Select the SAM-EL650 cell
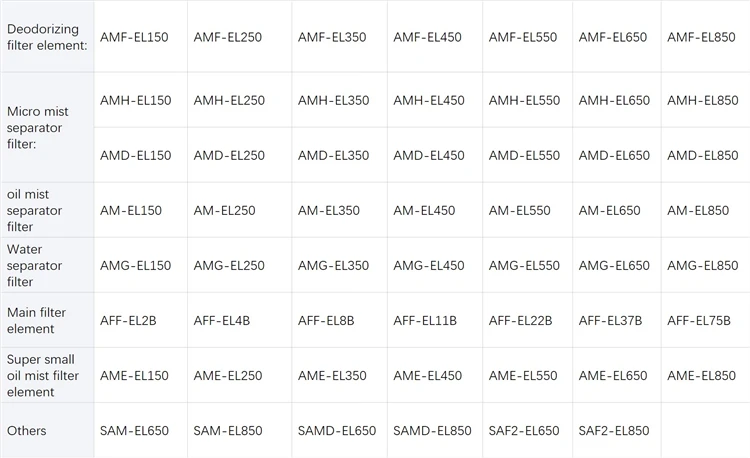Viewport: 750px width, 458px height. coord(135,430)
